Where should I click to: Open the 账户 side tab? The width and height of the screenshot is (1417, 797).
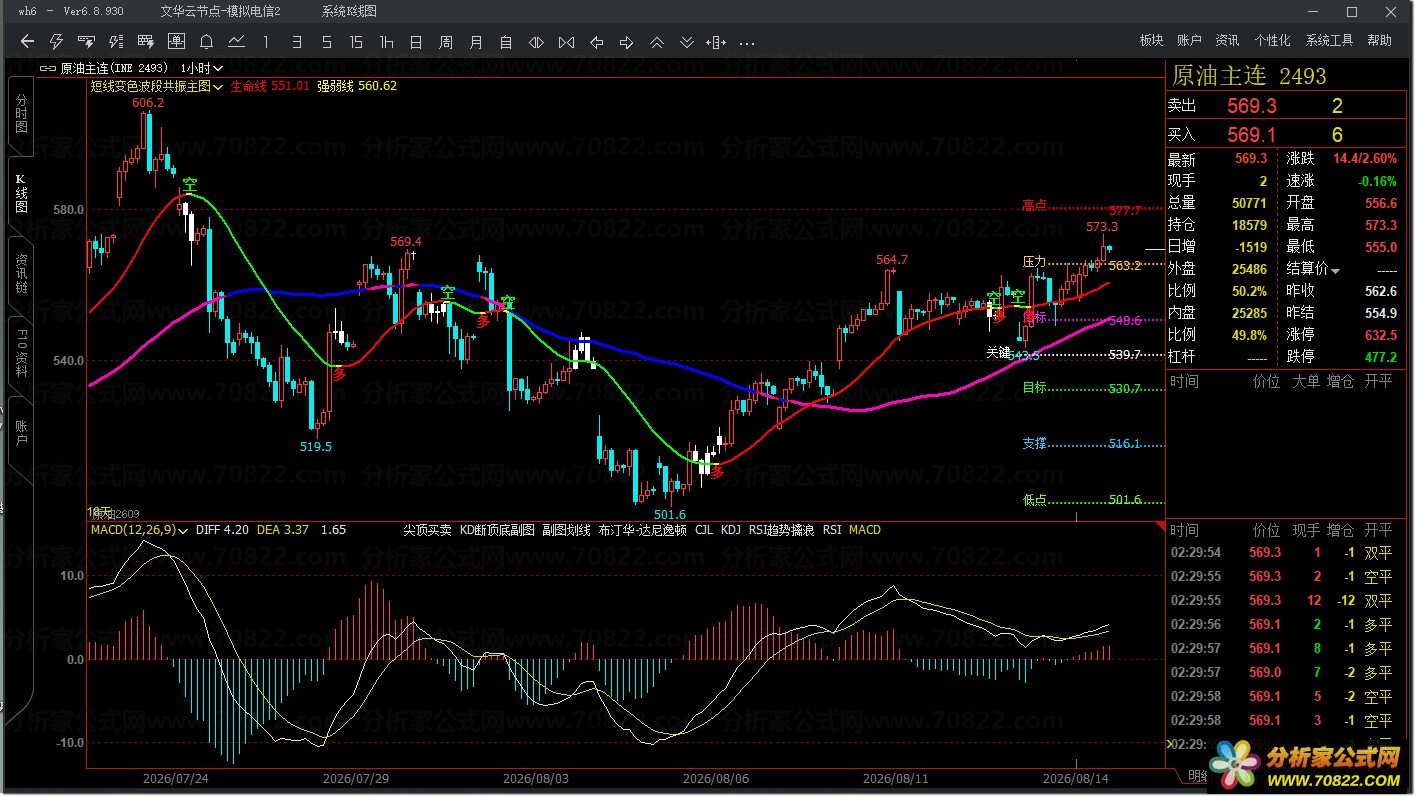pos(21,433)
